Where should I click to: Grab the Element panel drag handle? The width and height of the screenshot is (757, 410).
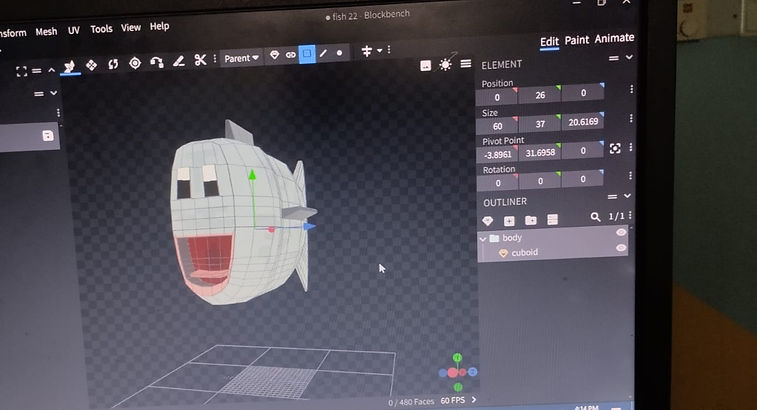614,58
